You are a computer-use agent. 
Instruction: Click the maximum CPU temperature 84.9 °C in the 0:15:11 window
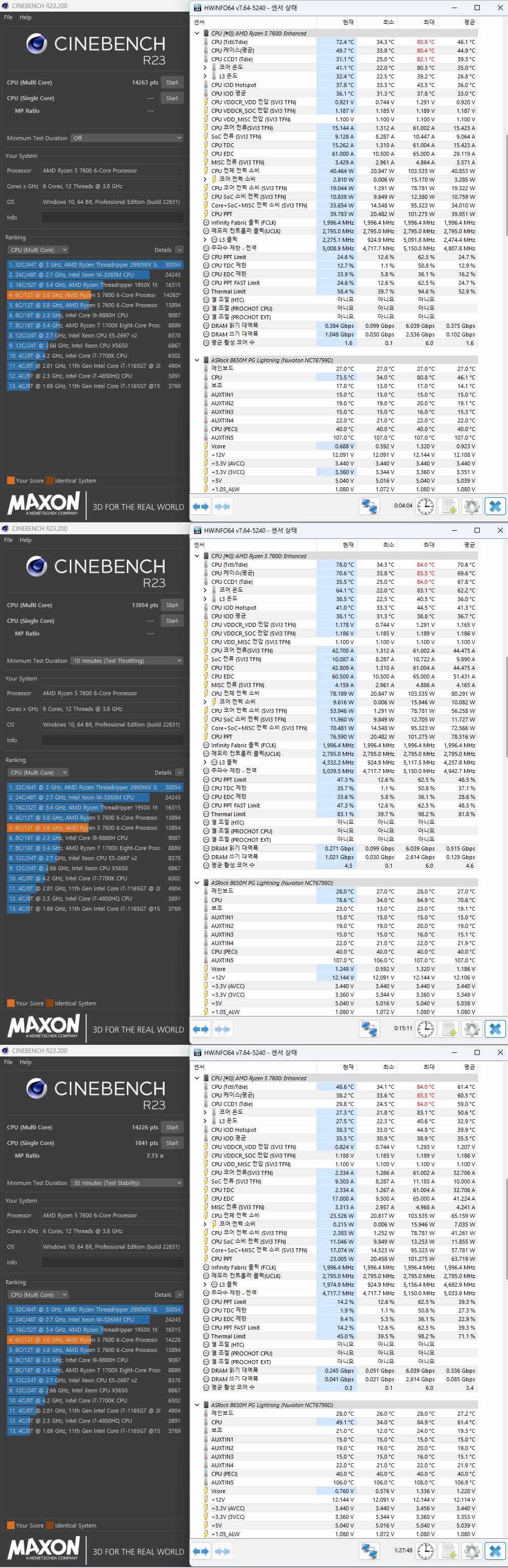pyautogui.click(x=425, y=900)
